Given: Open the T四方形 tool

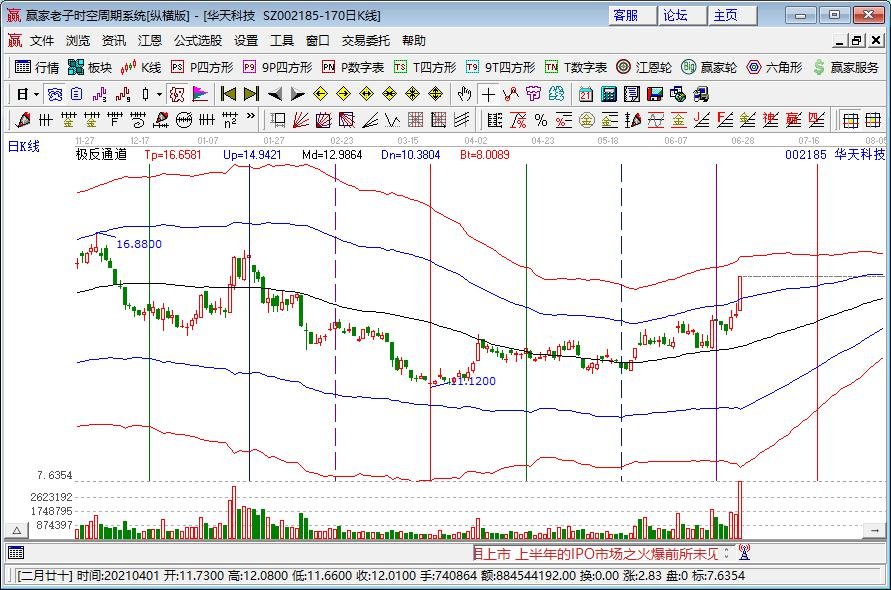Looking at the screenshot, I should 426,68.
